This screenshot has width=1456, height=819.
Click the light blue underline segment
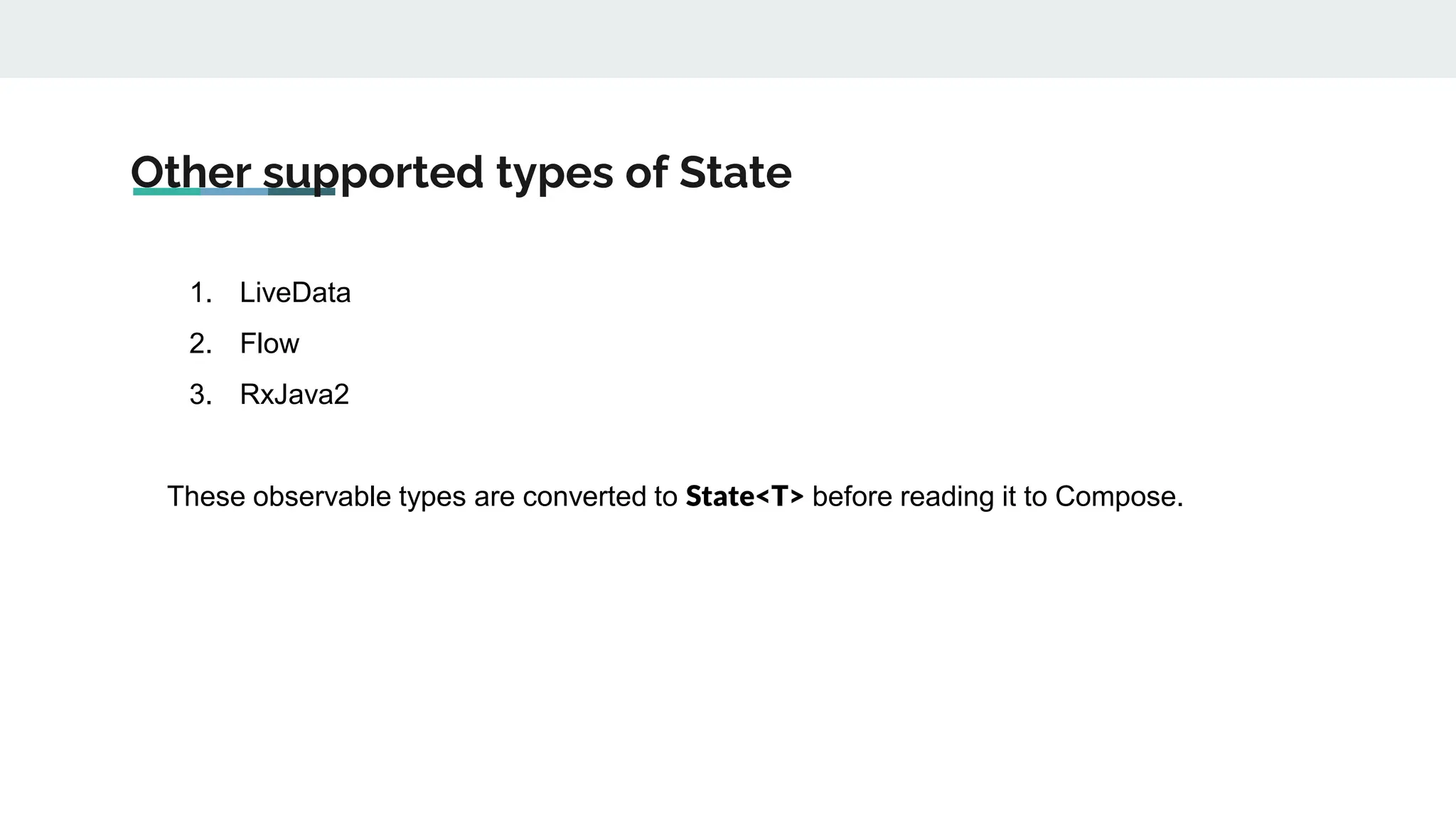234,191
